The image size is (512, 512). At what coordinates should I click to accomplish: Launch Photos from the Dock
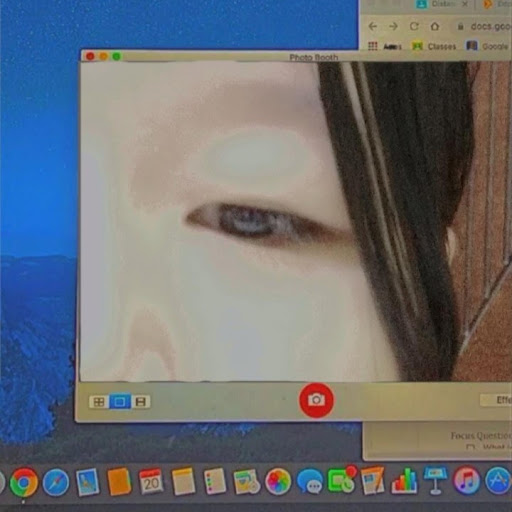[x=278, y=481]
